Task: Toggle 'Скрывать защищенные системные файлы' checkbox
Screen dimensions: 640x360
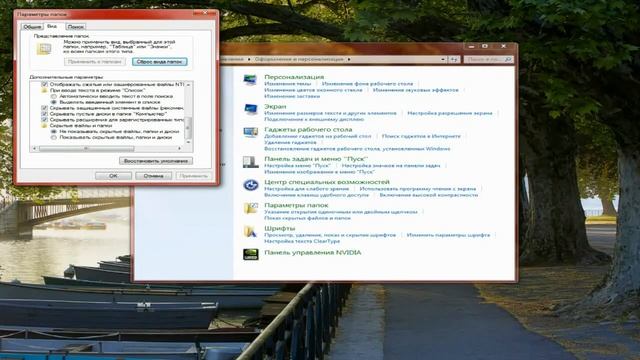Action: pos(44,108)
